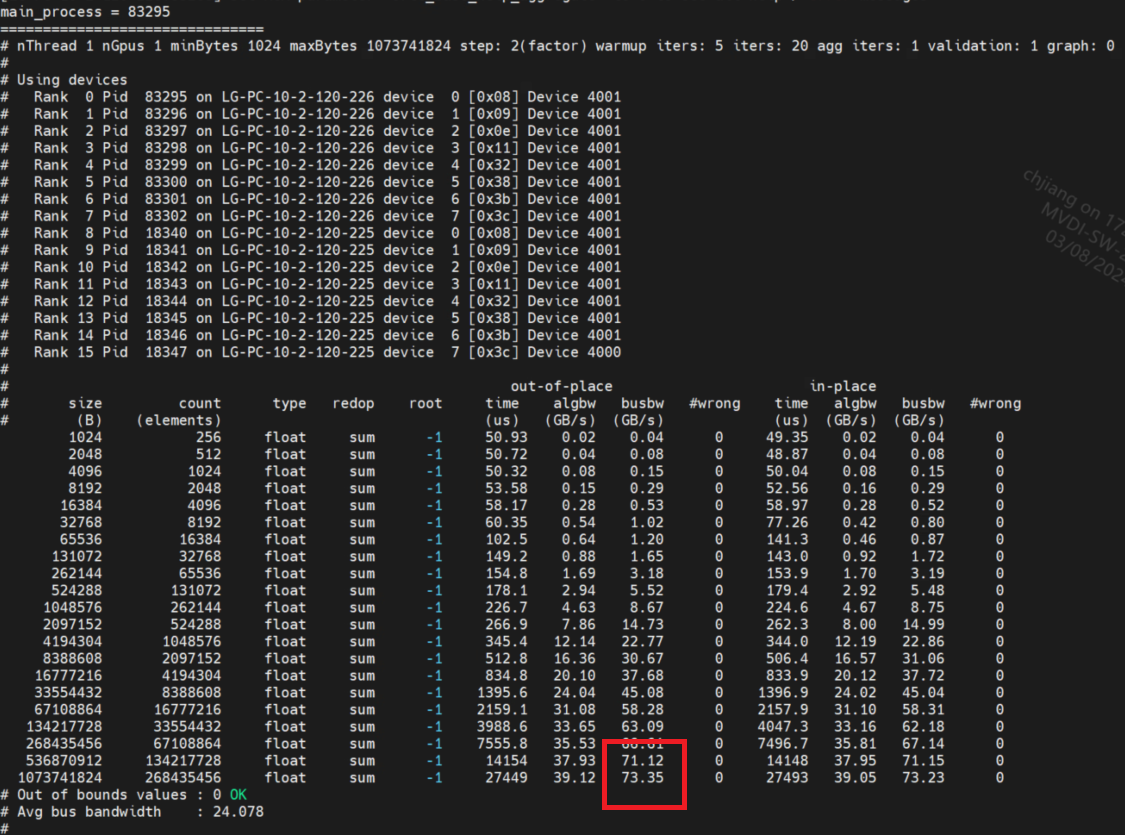Click the time value 7555.8
This screenshot has height=835, width=1125.
click(x=502, y=744)
